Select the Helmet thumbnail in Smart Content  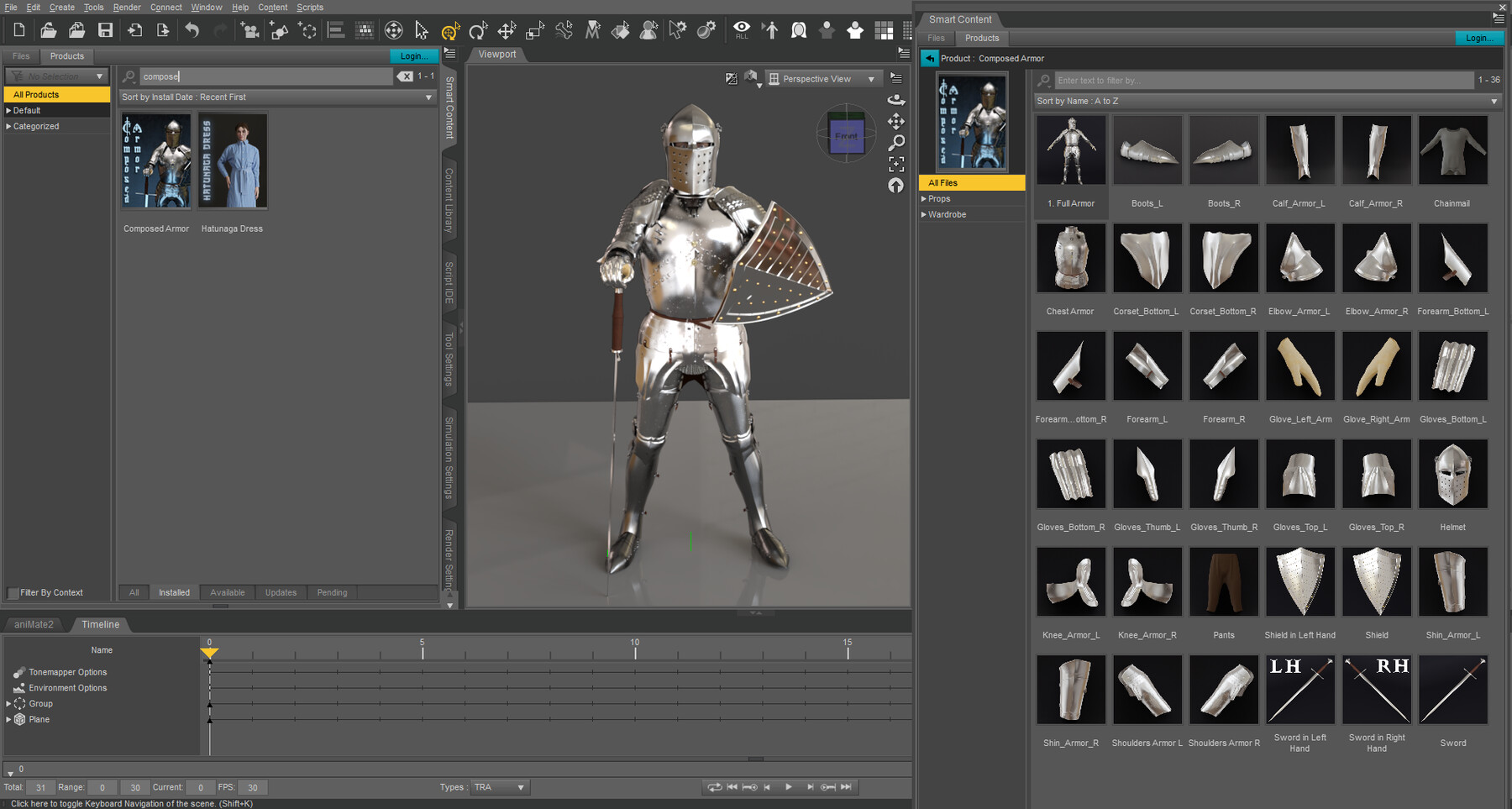click(1452, 475)
